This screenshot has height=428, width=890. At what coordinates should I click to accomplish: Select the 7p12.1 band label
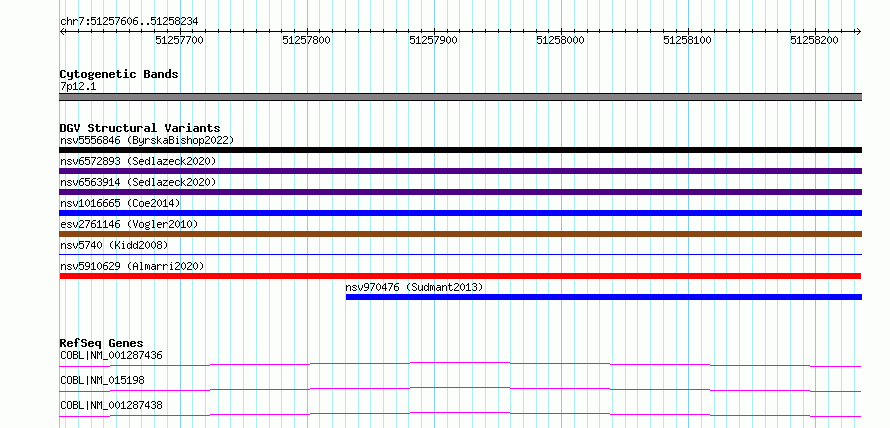coord(78,87)
